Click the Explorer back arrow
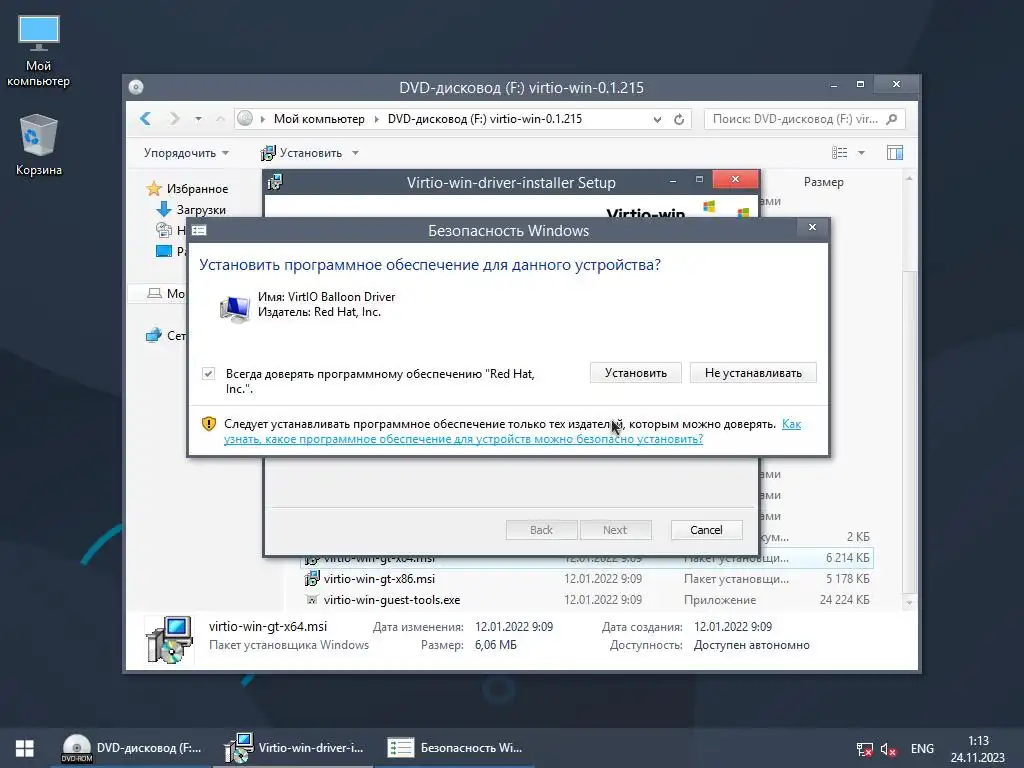Screen dimensions: 1024x768 (x=146, y=119)
